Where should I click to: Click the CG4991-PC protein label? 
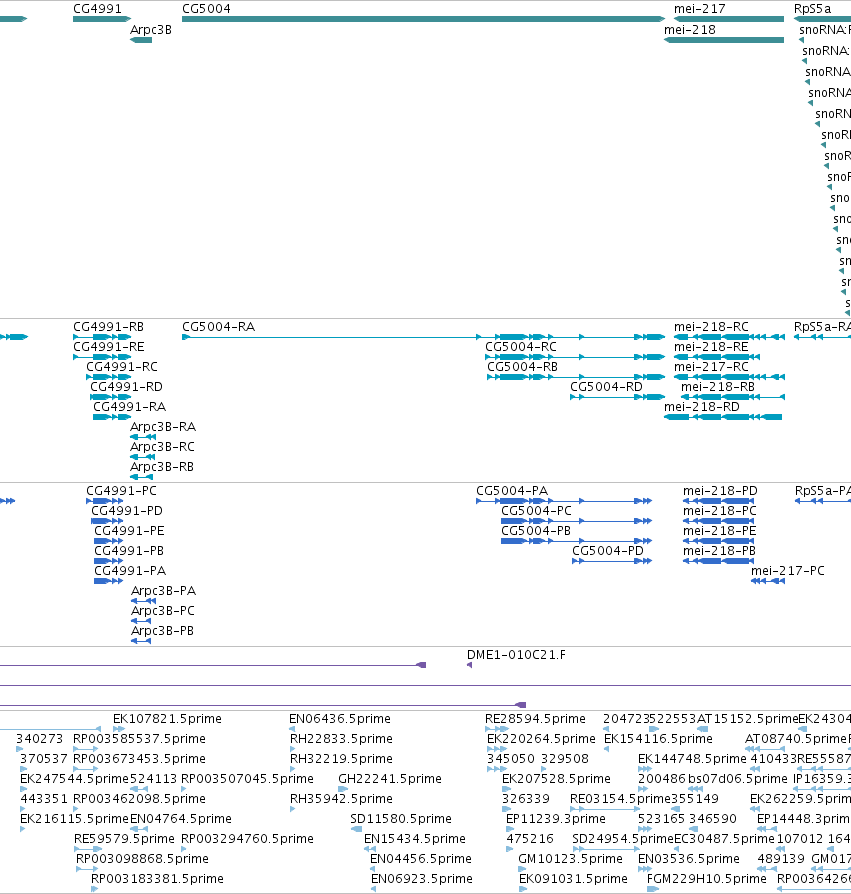(x=121, y=490)
